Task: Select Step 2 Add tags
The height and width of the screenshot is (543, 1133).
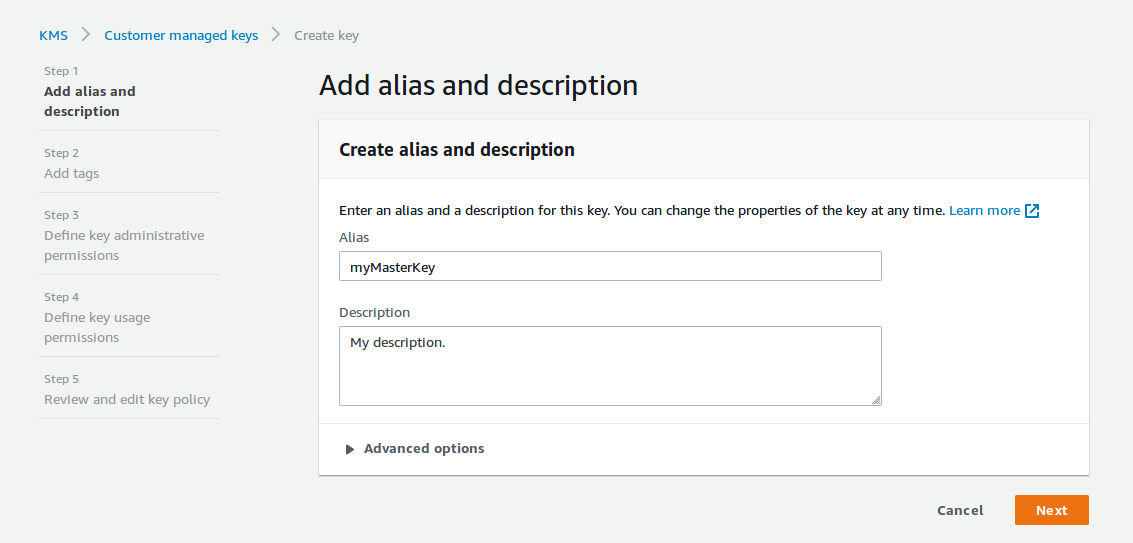Action: [71, 173]
